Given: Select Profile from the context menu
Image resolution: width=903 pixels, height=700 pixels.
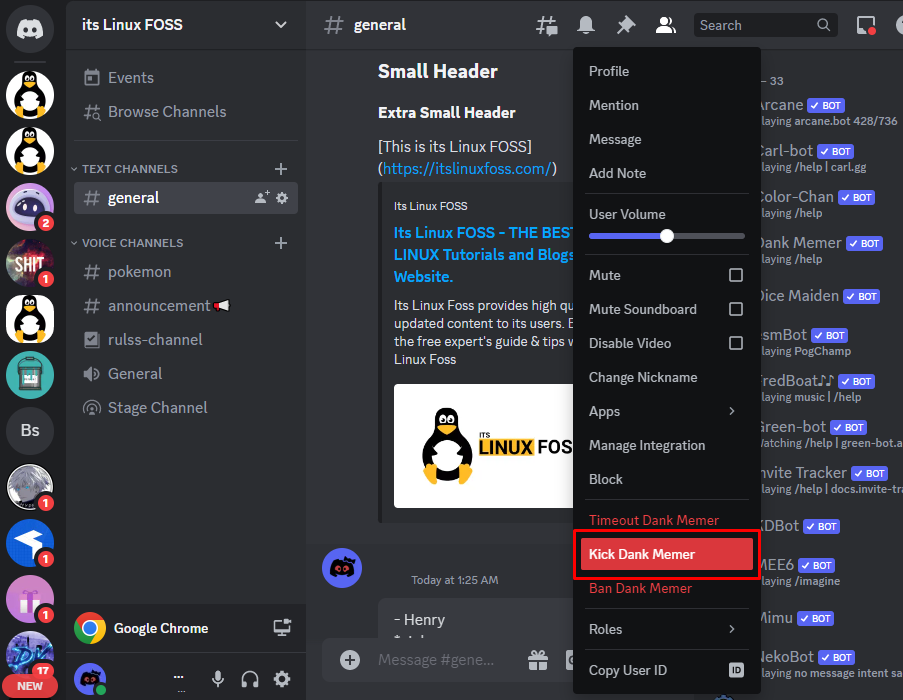Looking at the screenshot, I should (666, 71).
